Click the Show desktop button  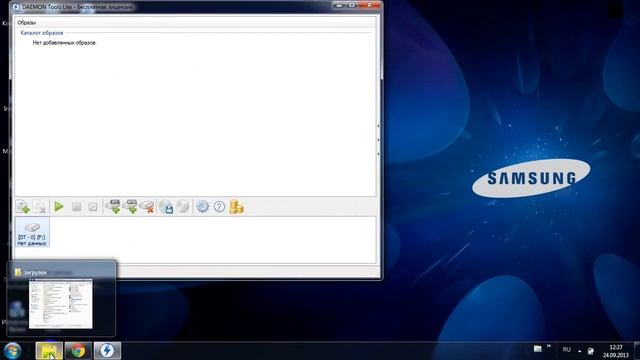click(637, 351)
